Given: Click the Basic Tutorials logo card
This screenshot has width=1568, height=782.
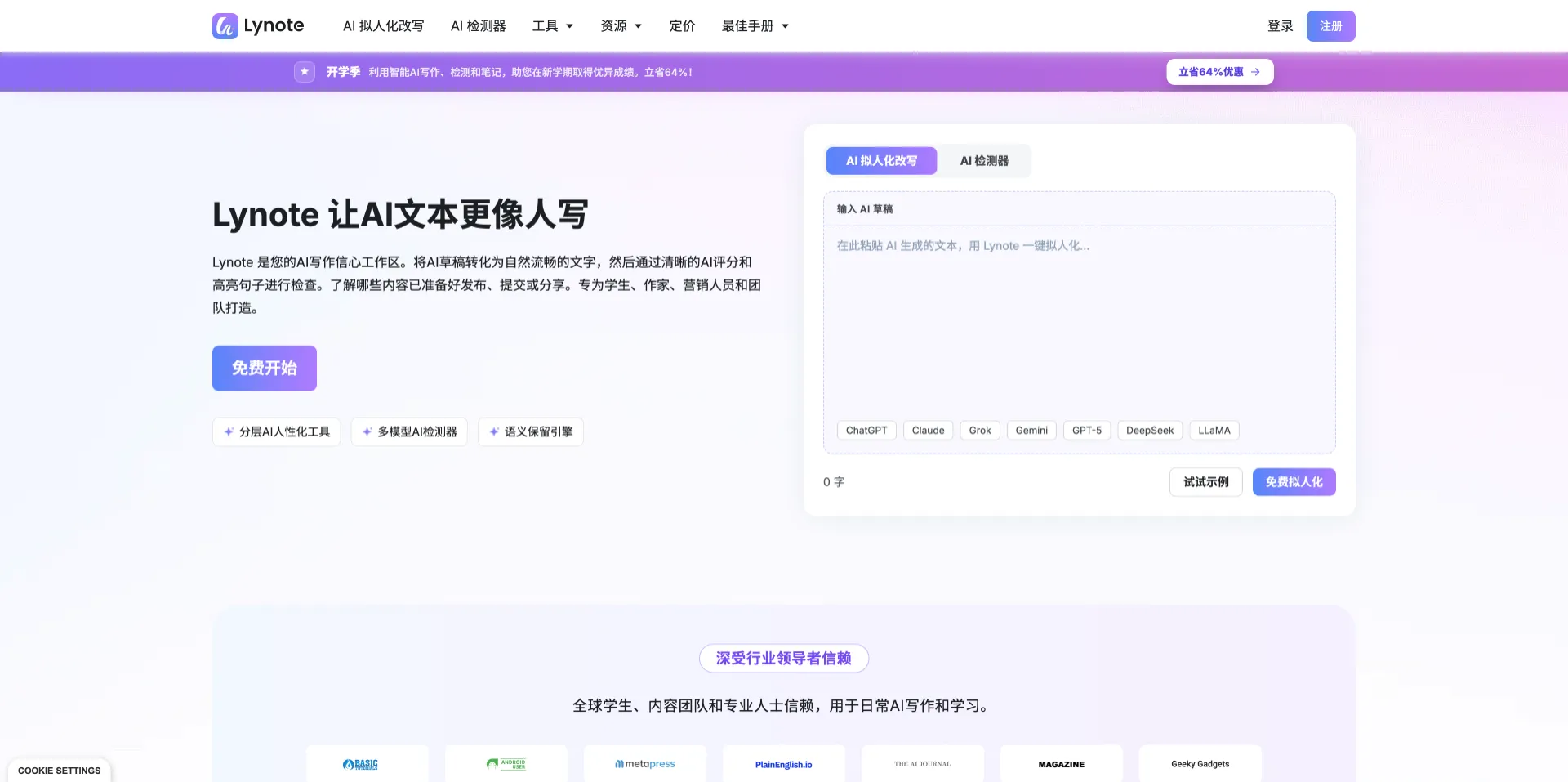Looking at the screenshot, I should pos(367,764).
